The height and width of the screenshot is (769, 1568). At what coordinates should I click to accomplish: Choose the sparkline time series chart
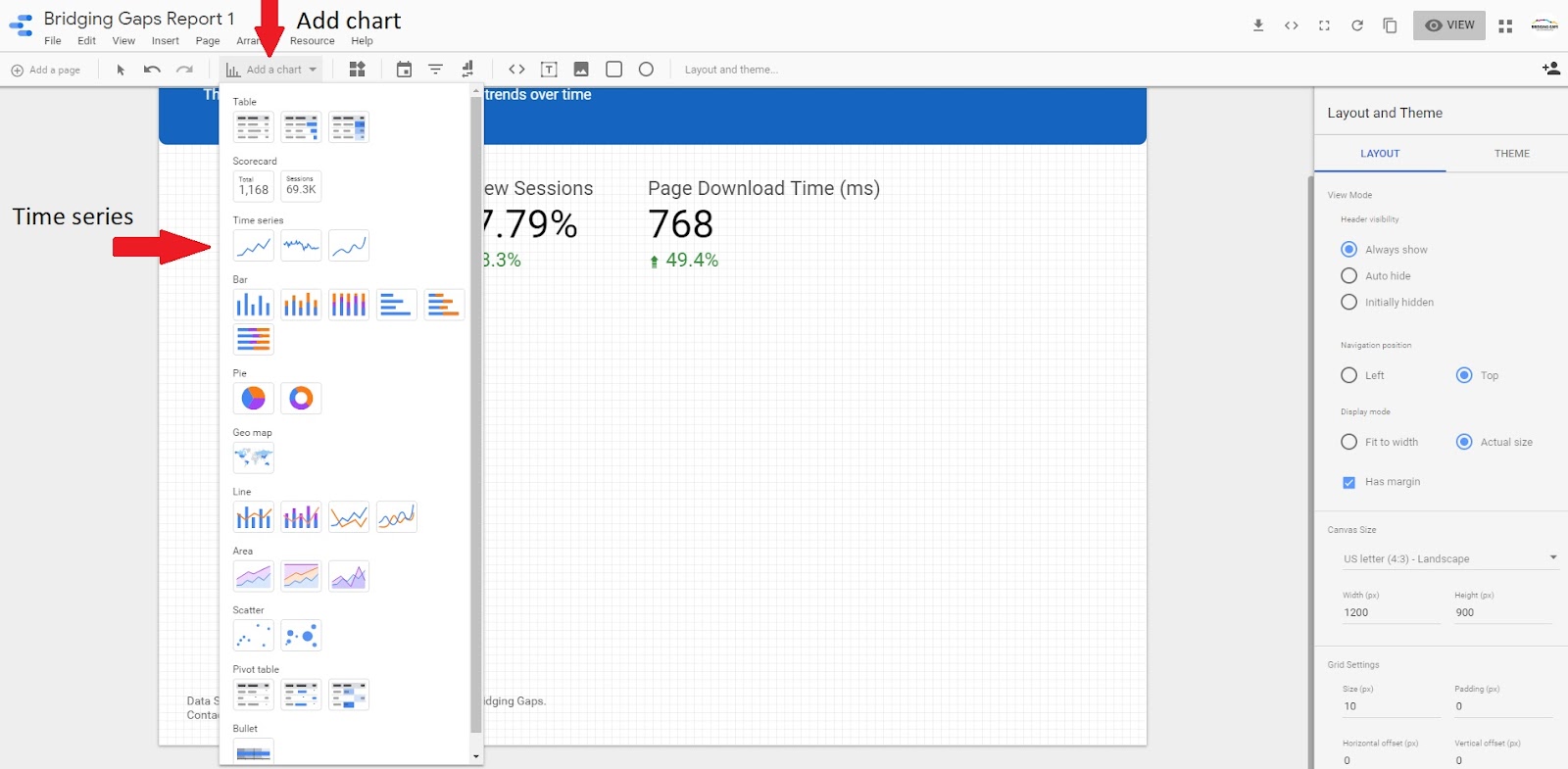click(301, 246)
